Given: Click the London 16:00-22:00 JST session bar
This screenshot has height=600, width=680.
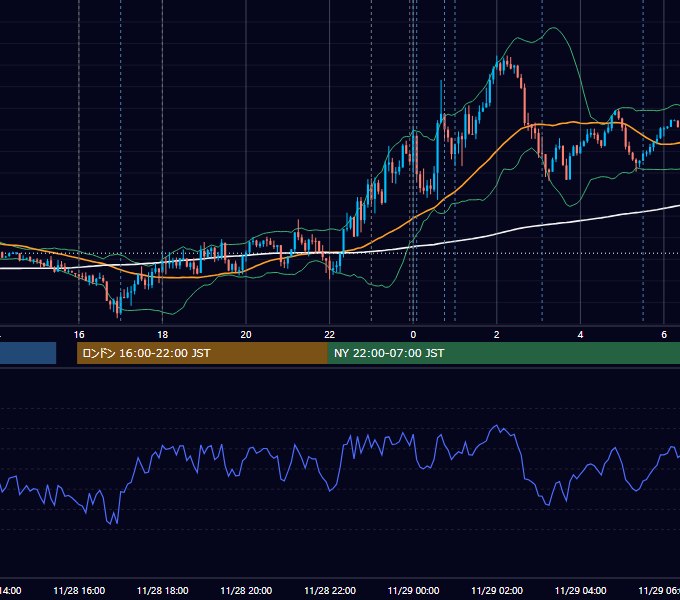Looking at the screenshot, I should click(202, 353).
